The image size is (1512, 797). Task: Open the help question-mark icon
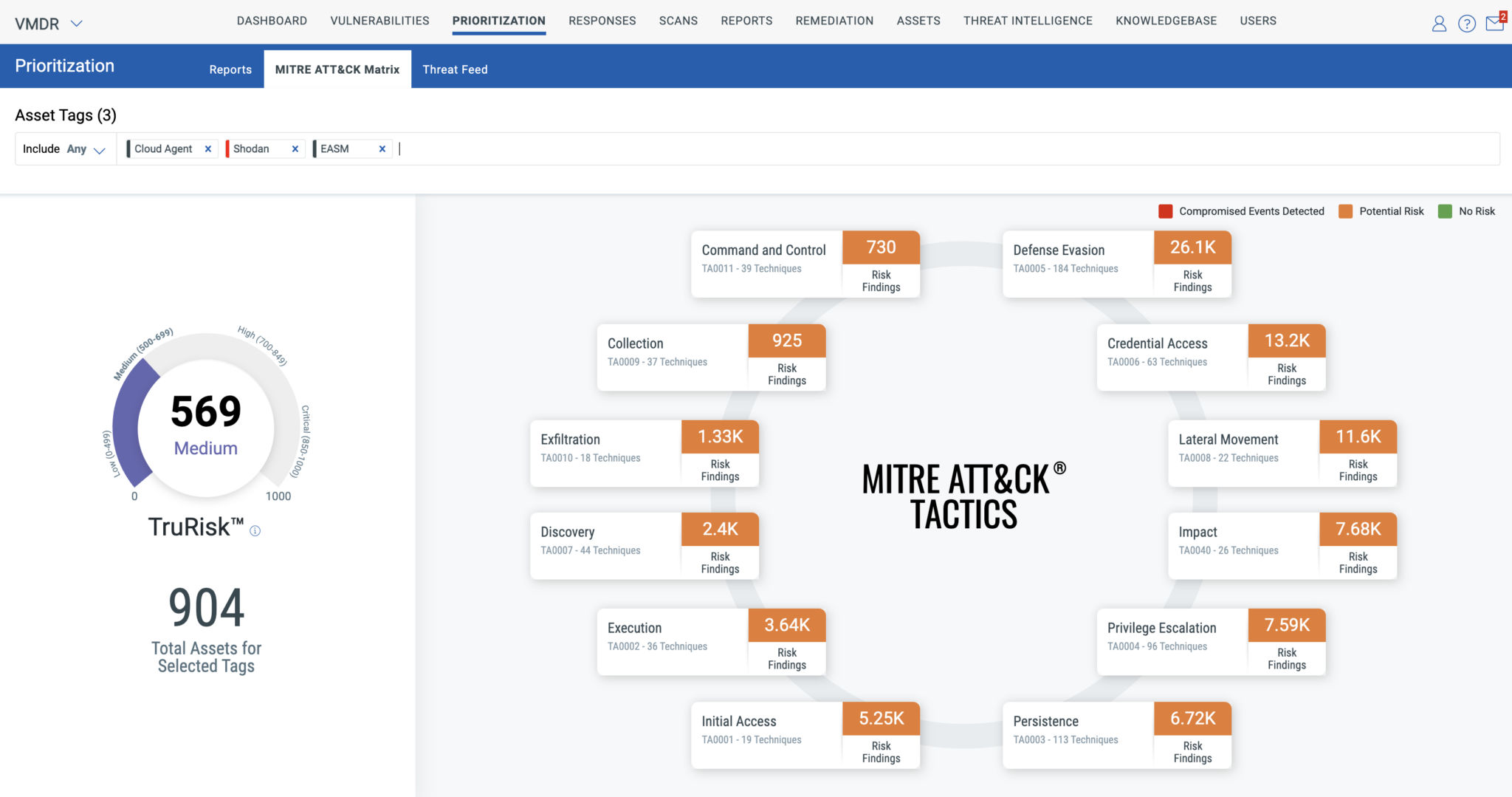click(x=1466, y=23)
